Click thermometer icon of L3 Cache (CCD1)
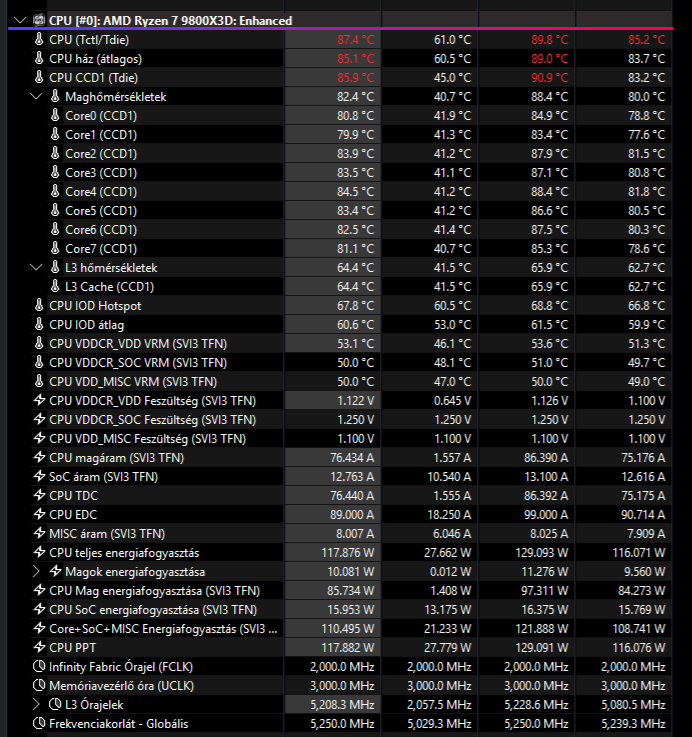This screenshot has width=692, height=737. tap(55, 287)
